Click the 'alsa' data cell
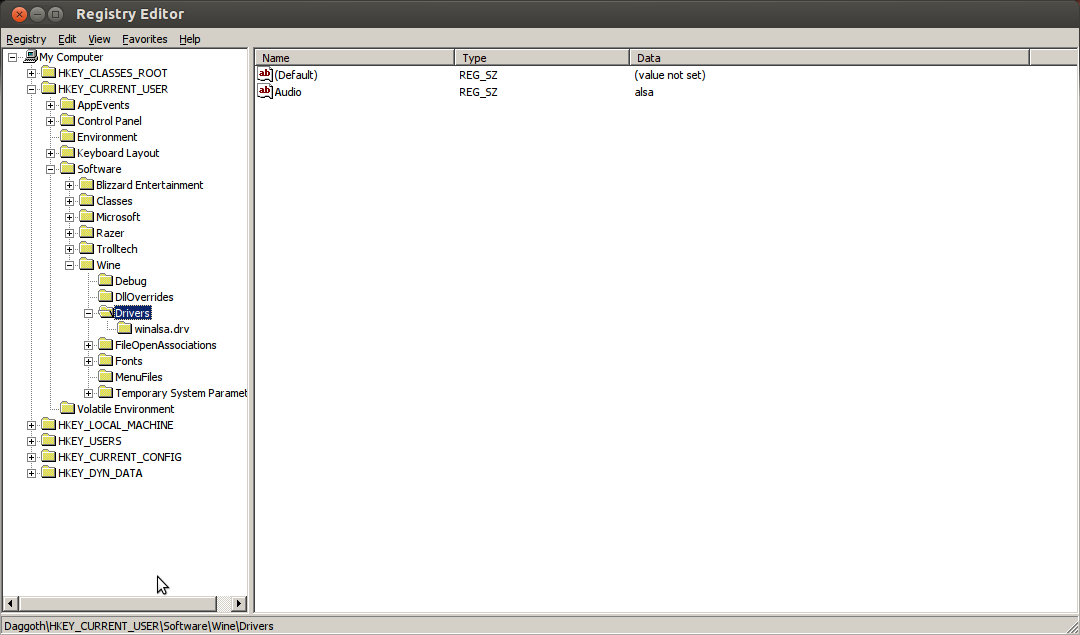The width and height of the screenshot is (1080, 635). coord(644,92)
